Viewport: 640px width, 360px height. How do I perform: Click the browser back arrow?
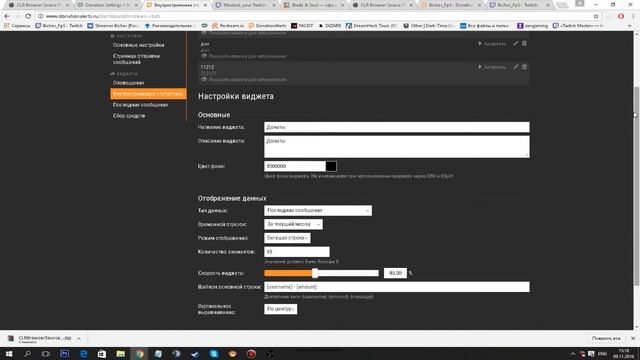pos(7,16)
